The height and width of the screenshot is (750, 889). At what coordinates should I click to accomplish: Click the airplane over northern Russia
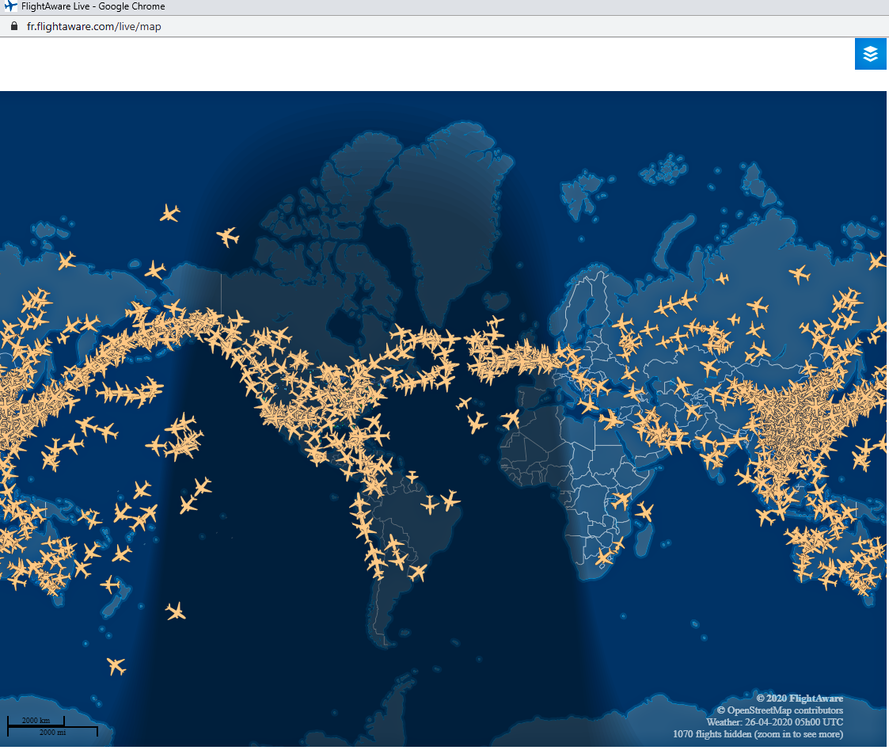[799, 273]
